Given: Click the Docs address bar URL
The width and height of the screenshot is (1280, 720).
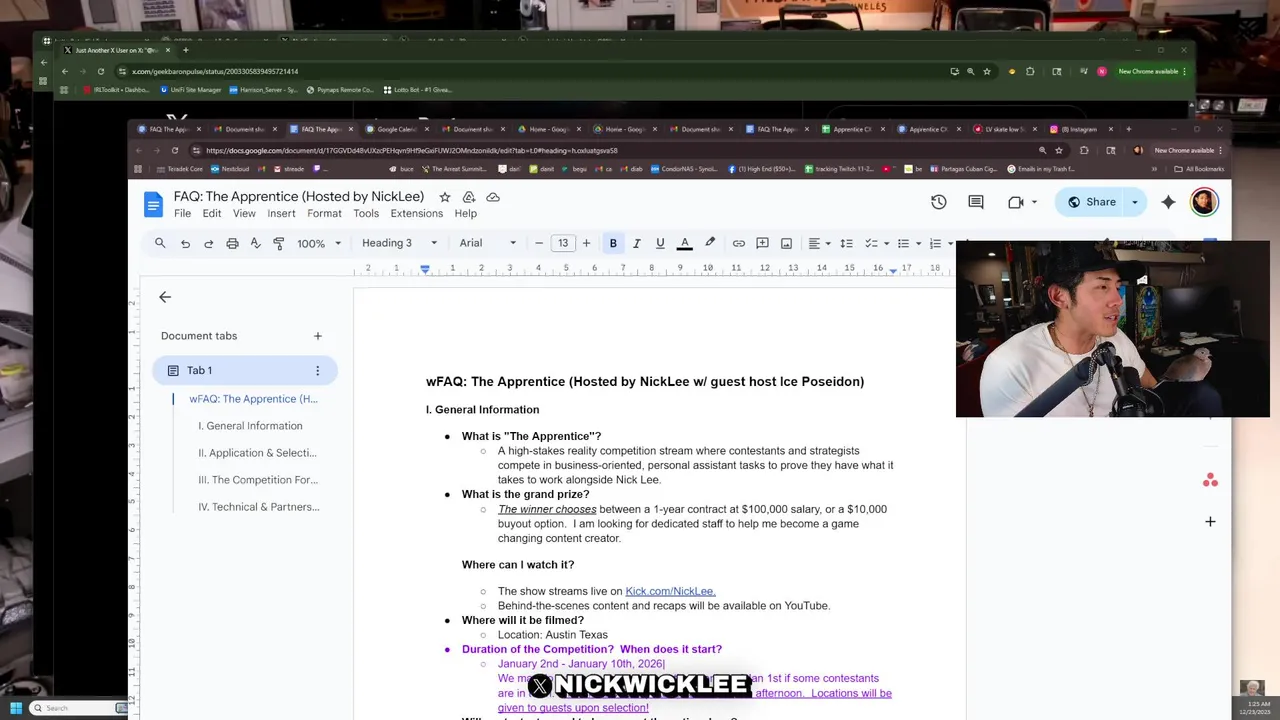Looking at the screenshot, I should [x=412, y=151].
